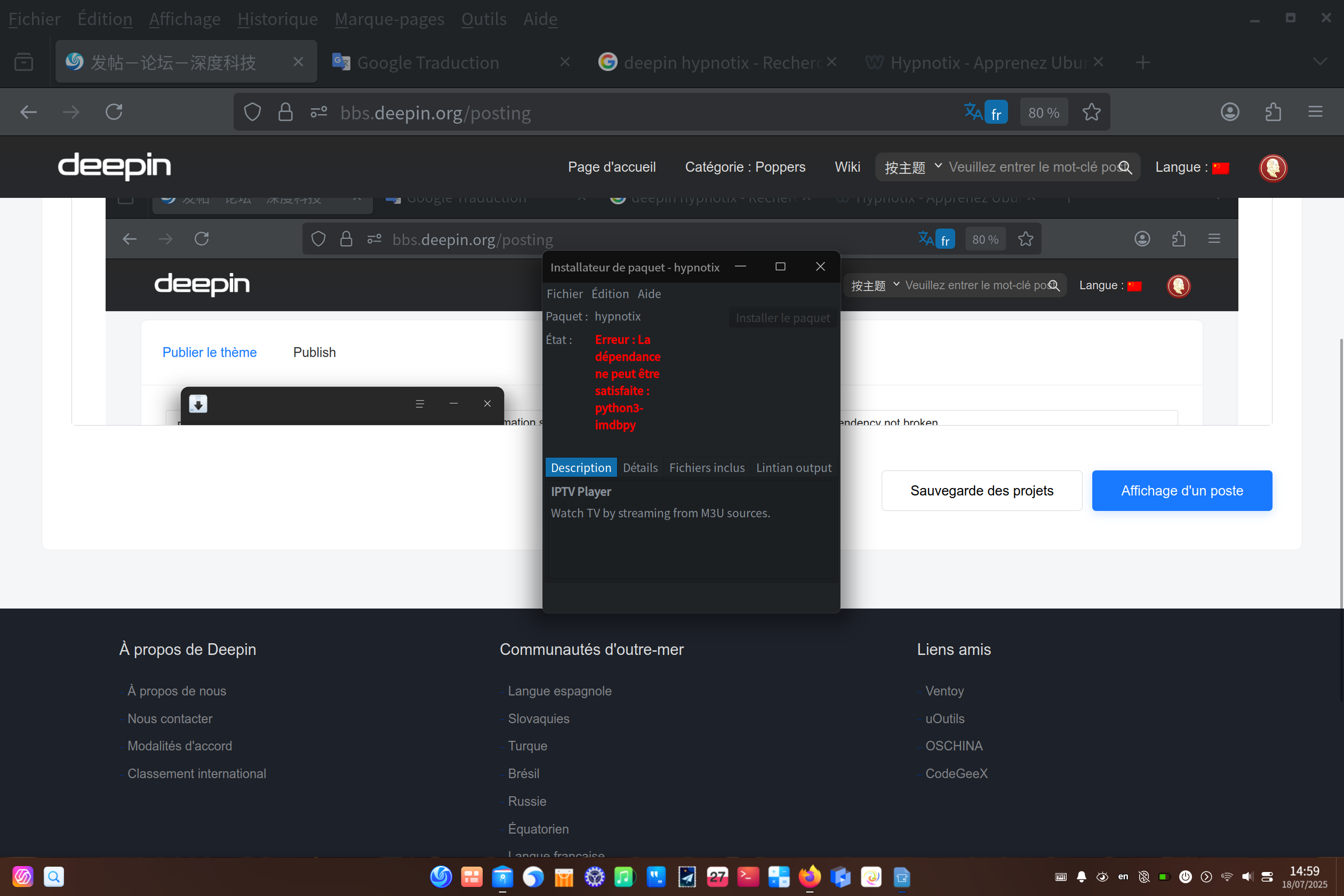Click the forum search magnifier icon
This screenshot has width=1344, height=896.
click(1125, 167)
